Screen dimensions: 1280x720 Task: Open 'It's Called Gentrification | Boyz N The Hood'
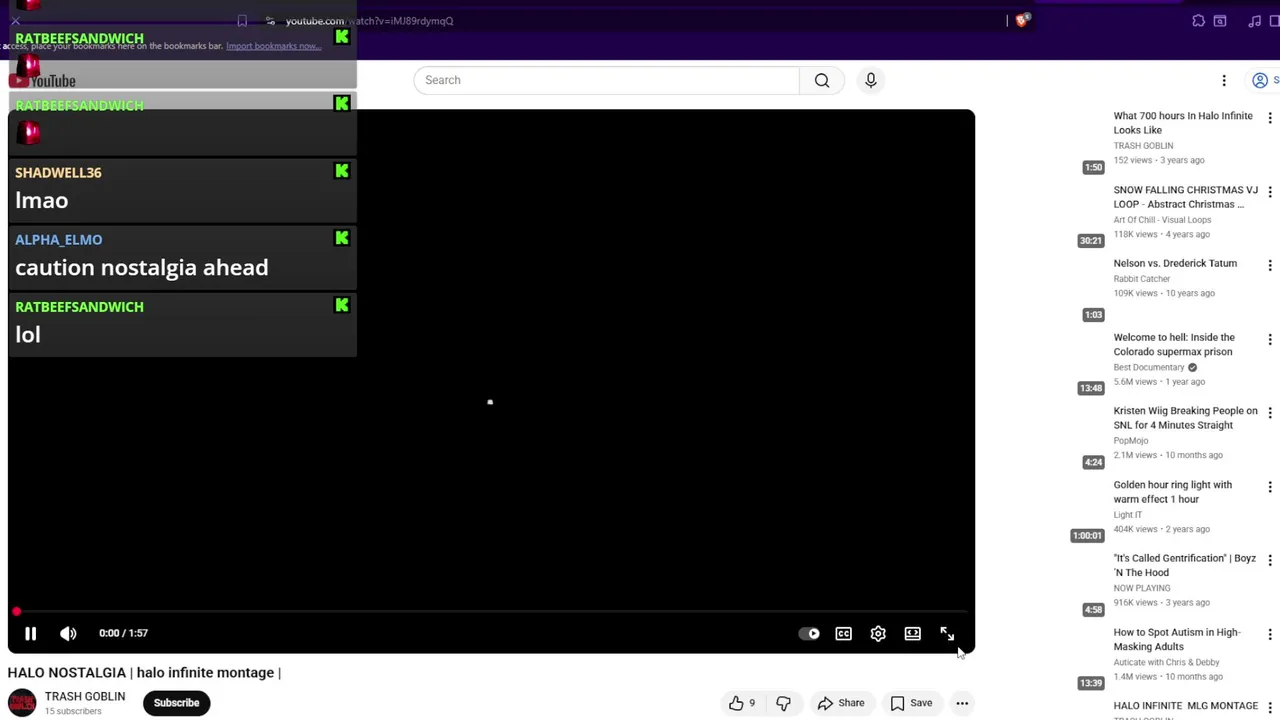1184,565
